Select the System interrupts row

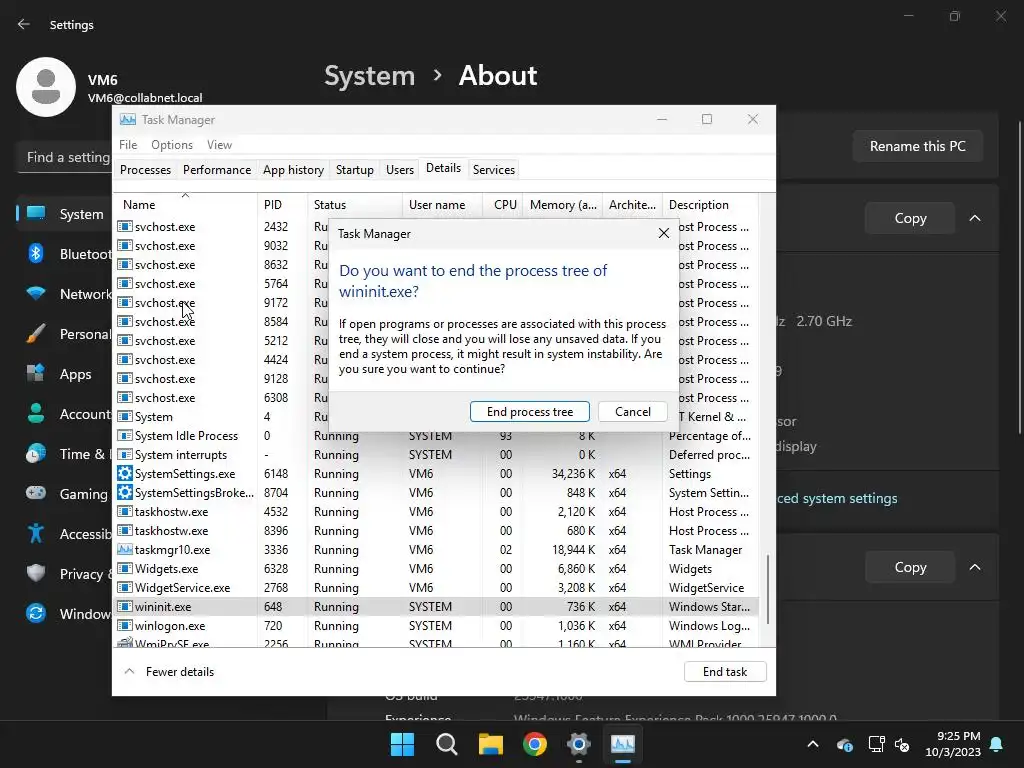pyautogui.click(x=436, y=455)
